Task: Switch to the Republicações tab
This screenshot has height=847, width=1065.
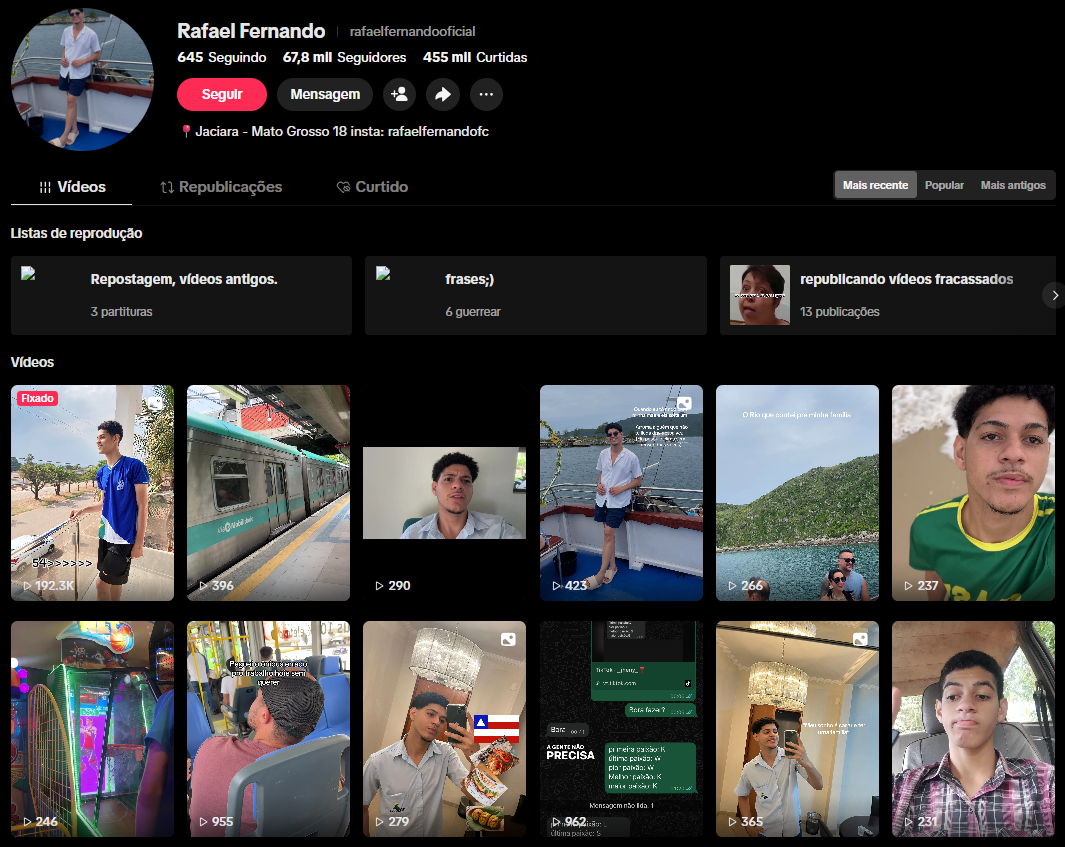Action: [221, 187]
